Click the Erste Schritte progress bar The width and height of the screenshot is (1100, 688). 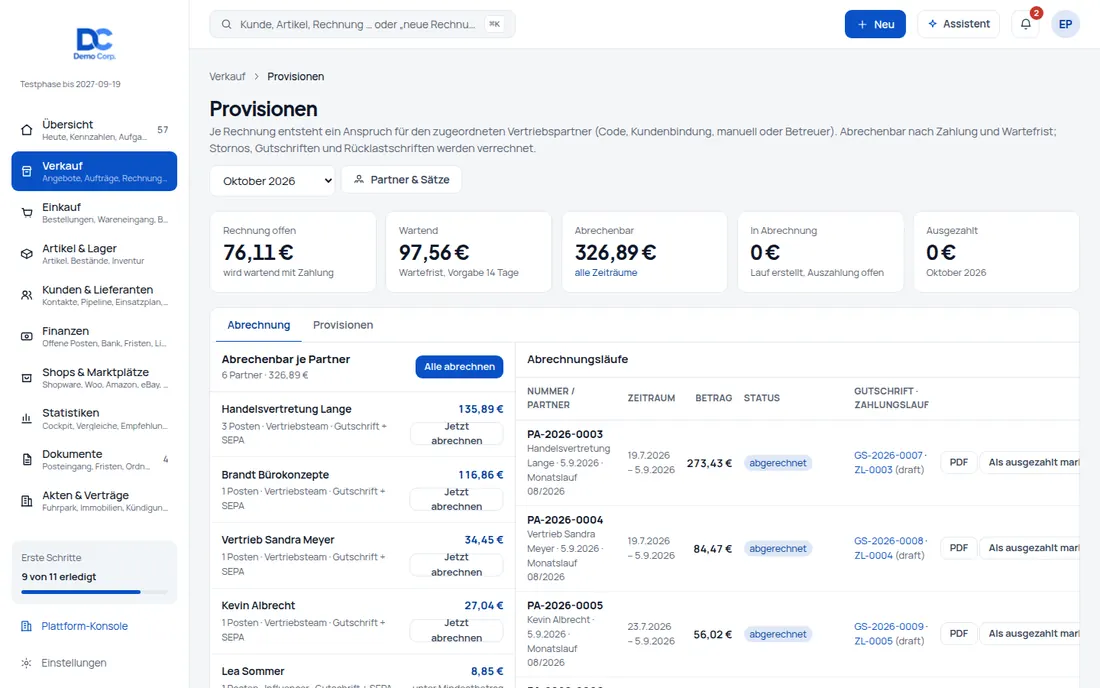click(x=94, y=592)
